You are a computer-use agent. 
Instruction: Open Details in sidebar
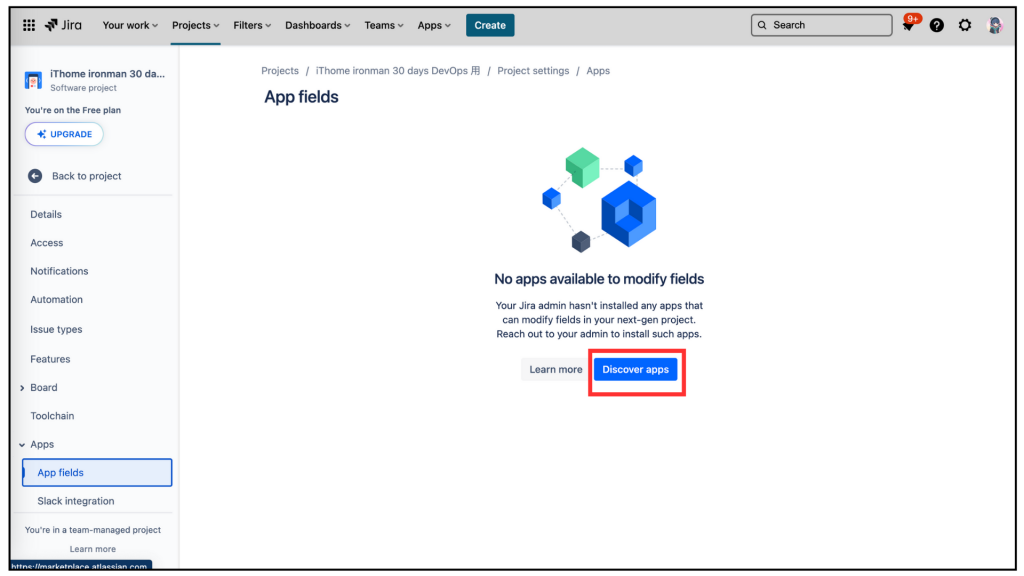pyautogui.click(x=46, y=214)
